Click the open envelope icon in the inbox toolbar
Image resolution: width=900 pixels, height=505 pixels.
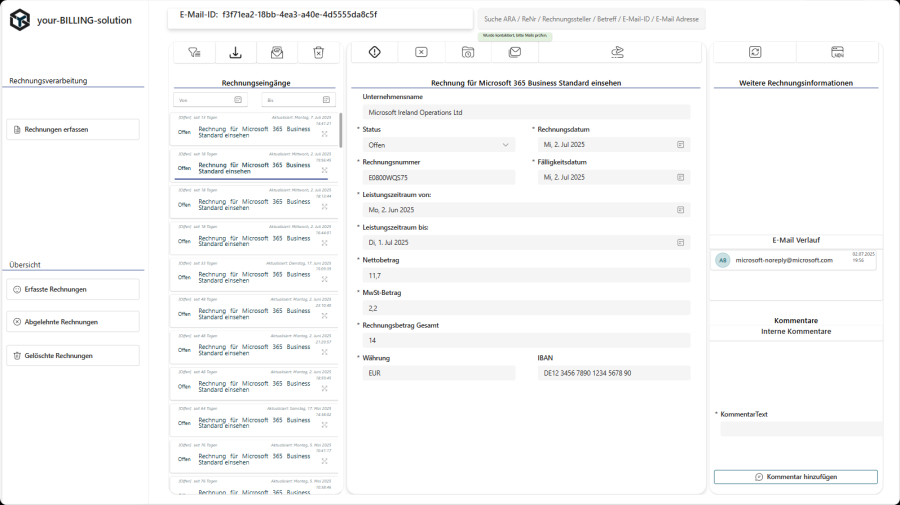[x=277, y=53]
